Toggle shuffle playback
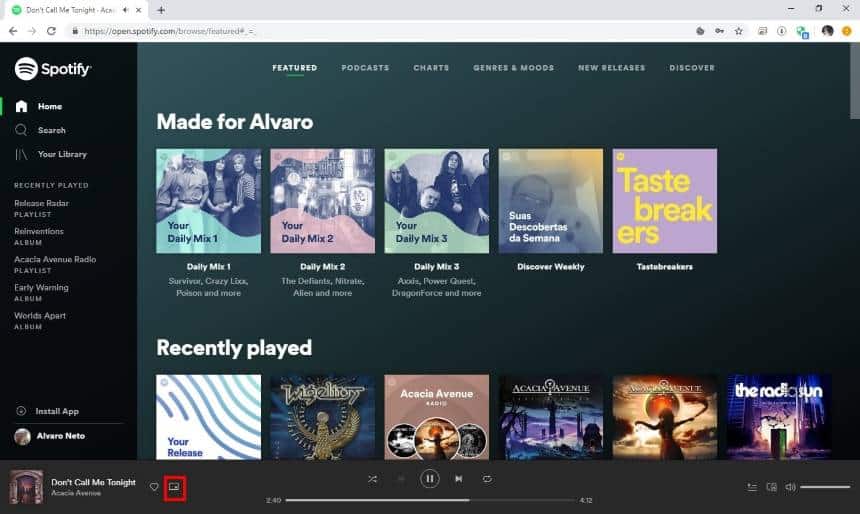Screen dimensions: 860x514 coord(372,479)
